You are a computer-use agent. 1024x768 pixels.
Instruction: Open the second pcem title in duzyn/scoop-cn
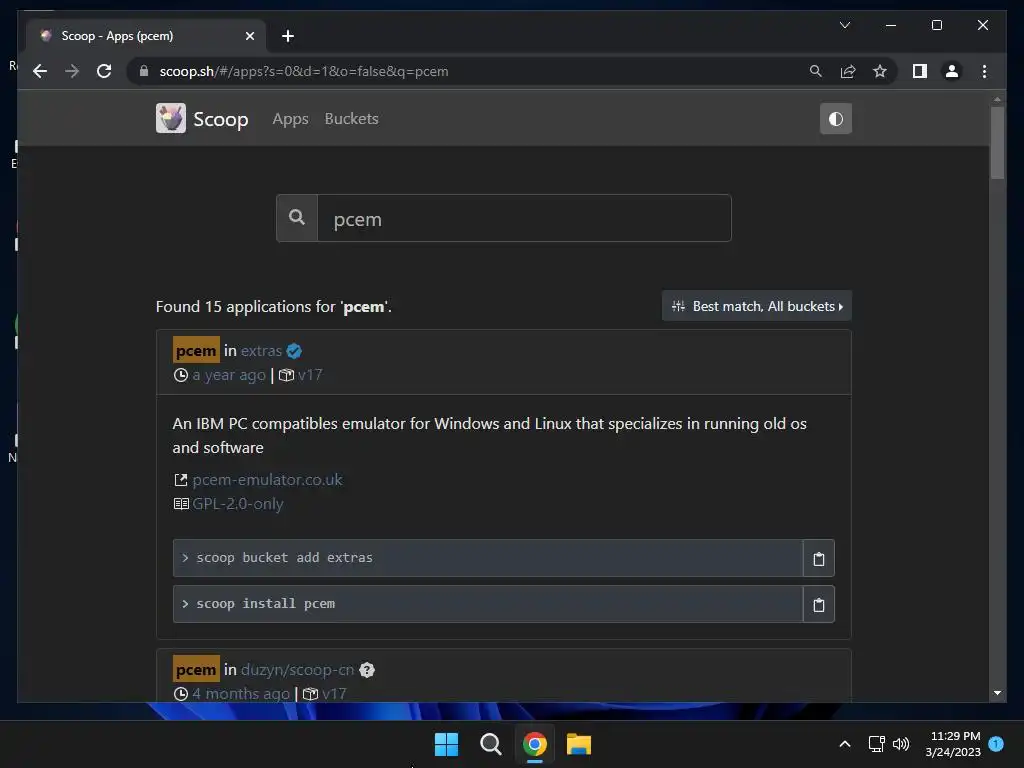tap(196, 669)
